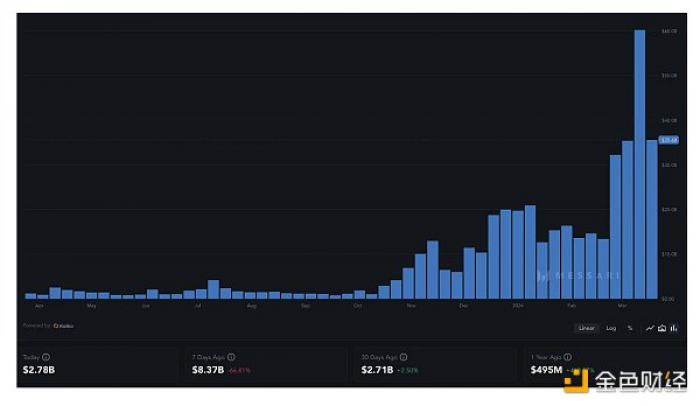
Task: Click the $60.0B y-axis label
Action: click(669, 31)
